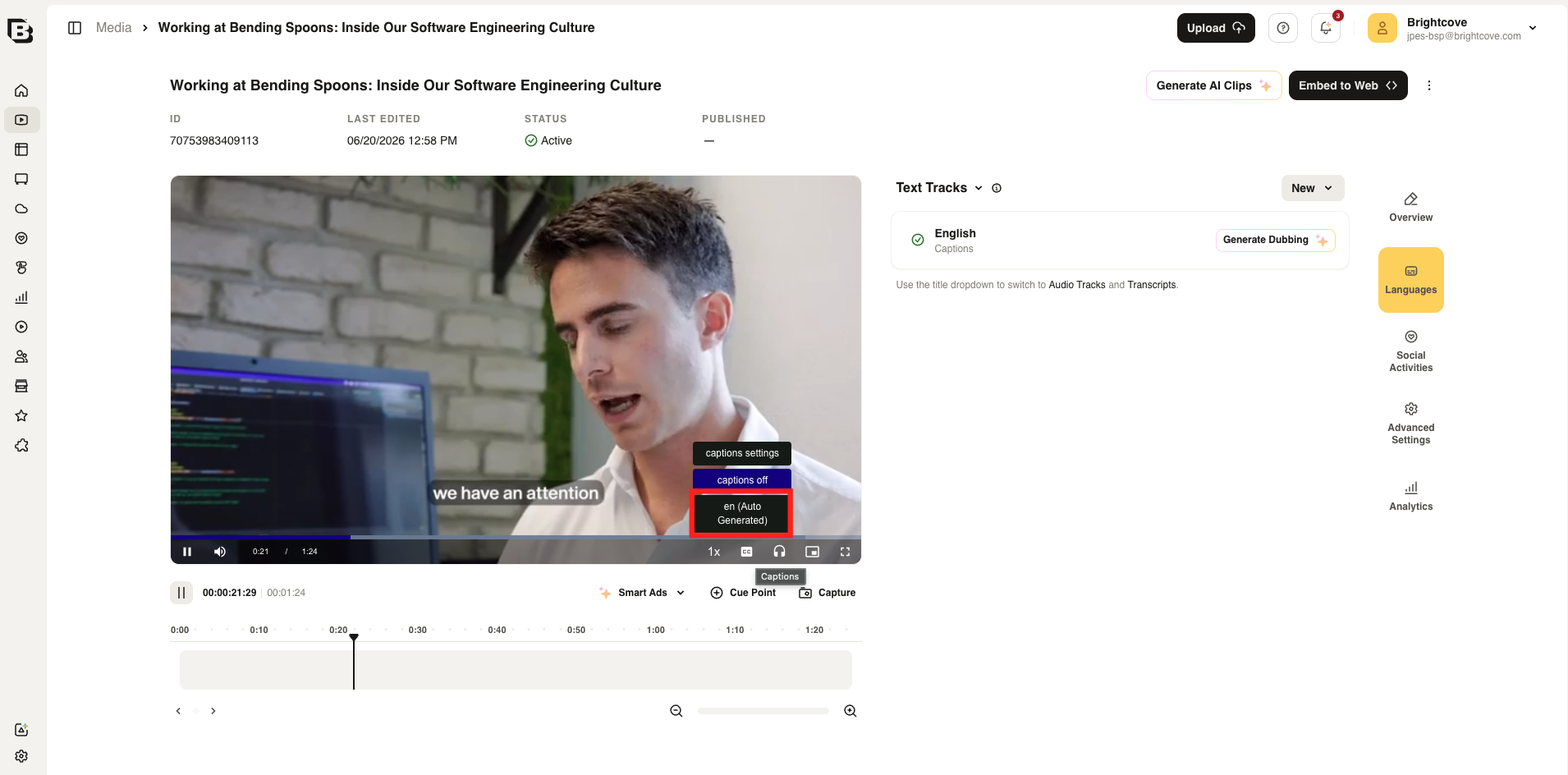Enable picture-in-picture in the player
1568x775 pixels.
pos(812,552)
